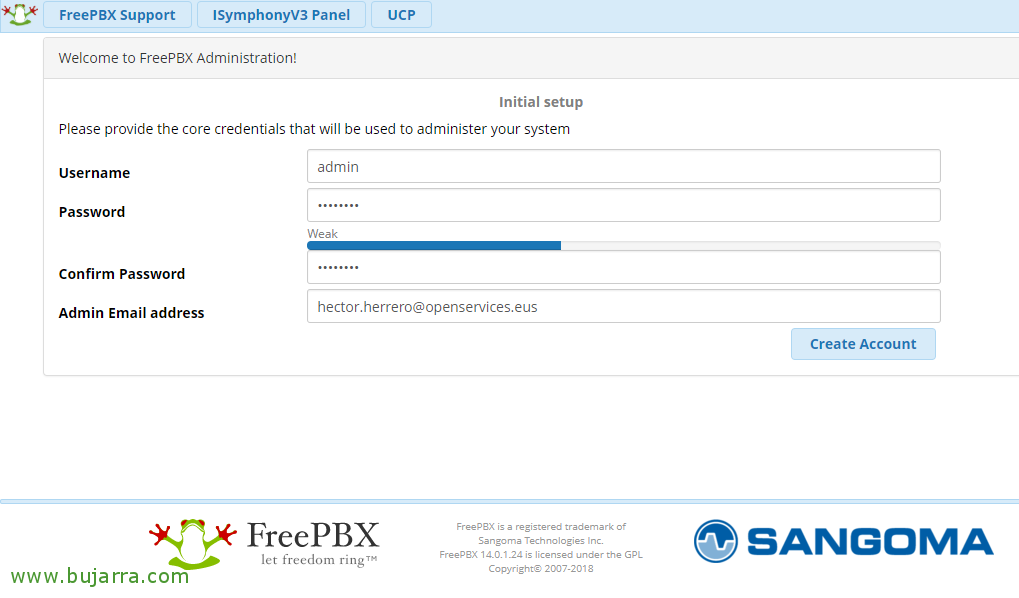
Task: Click the FreePBX 14.0.1.24 license text
Action: (x=541, y=554)
